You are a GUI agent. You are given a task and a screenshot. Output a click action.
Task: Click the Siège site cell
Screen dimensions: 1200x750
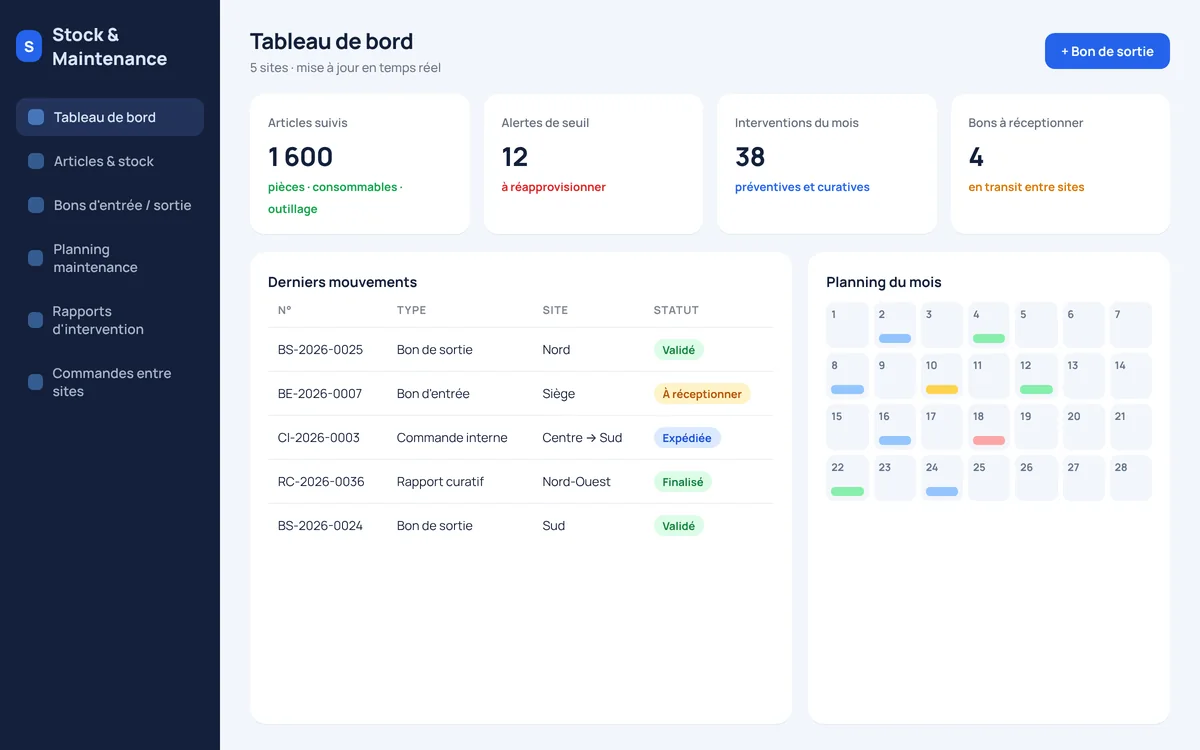pos(559,394)
